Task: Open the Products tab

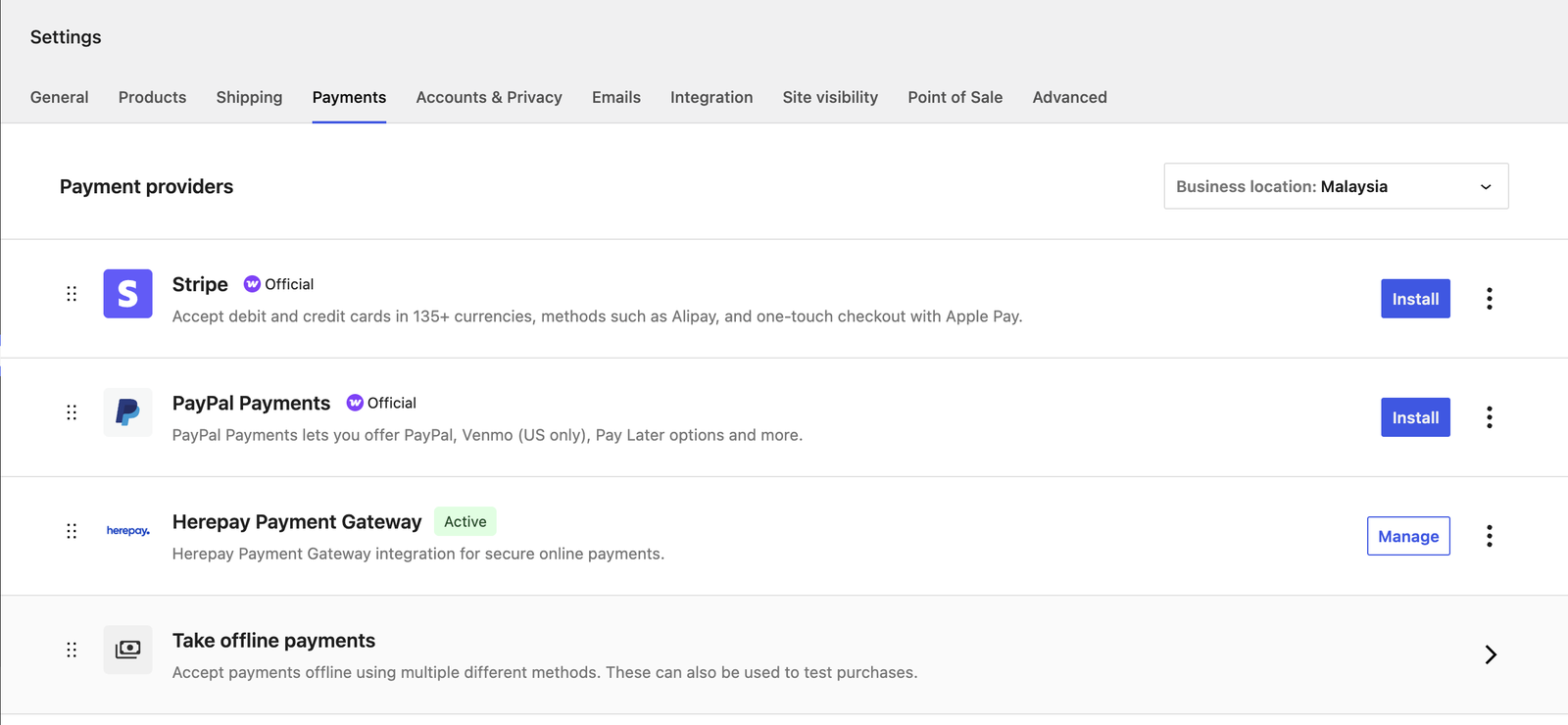Action: [152, 97]
